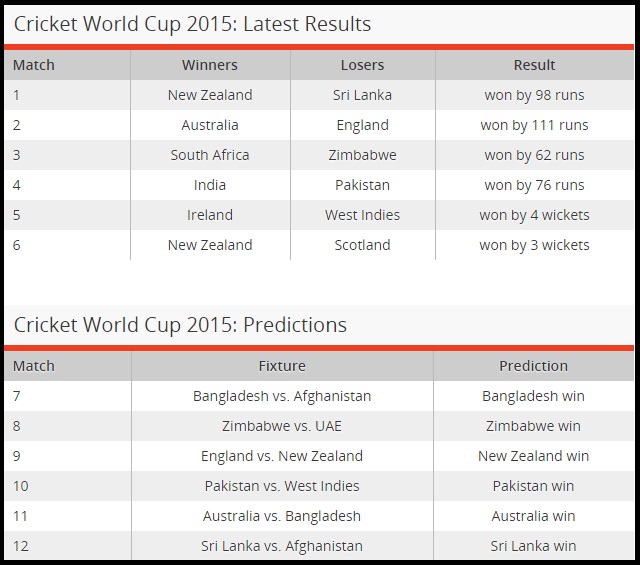Click the Zimbabwe cell in Losers column
The width and height of the screenshot is (640, 565).
pos(362,155)
